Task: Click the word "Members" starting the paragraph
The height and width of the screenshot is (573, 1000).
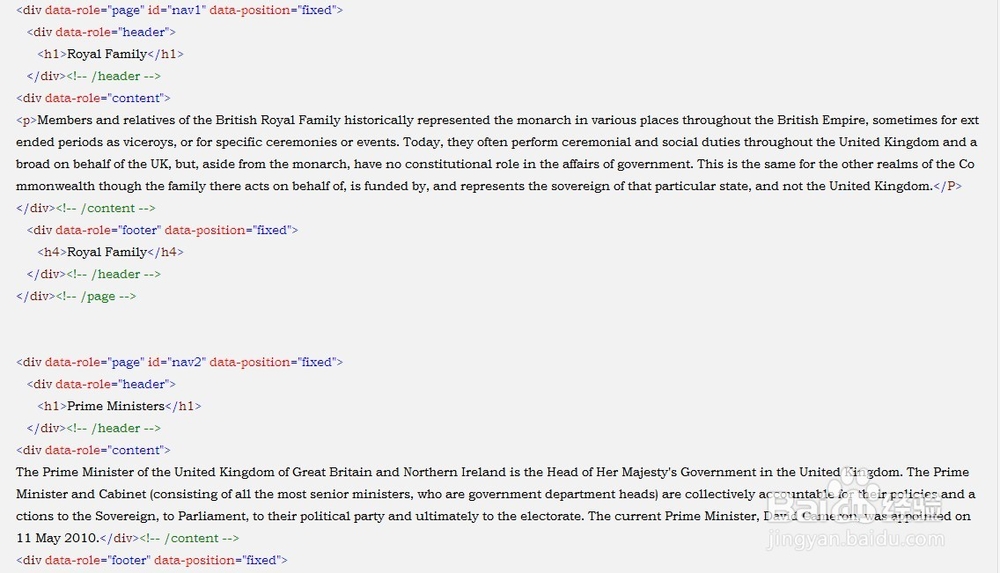Action: tap(65, 120)
